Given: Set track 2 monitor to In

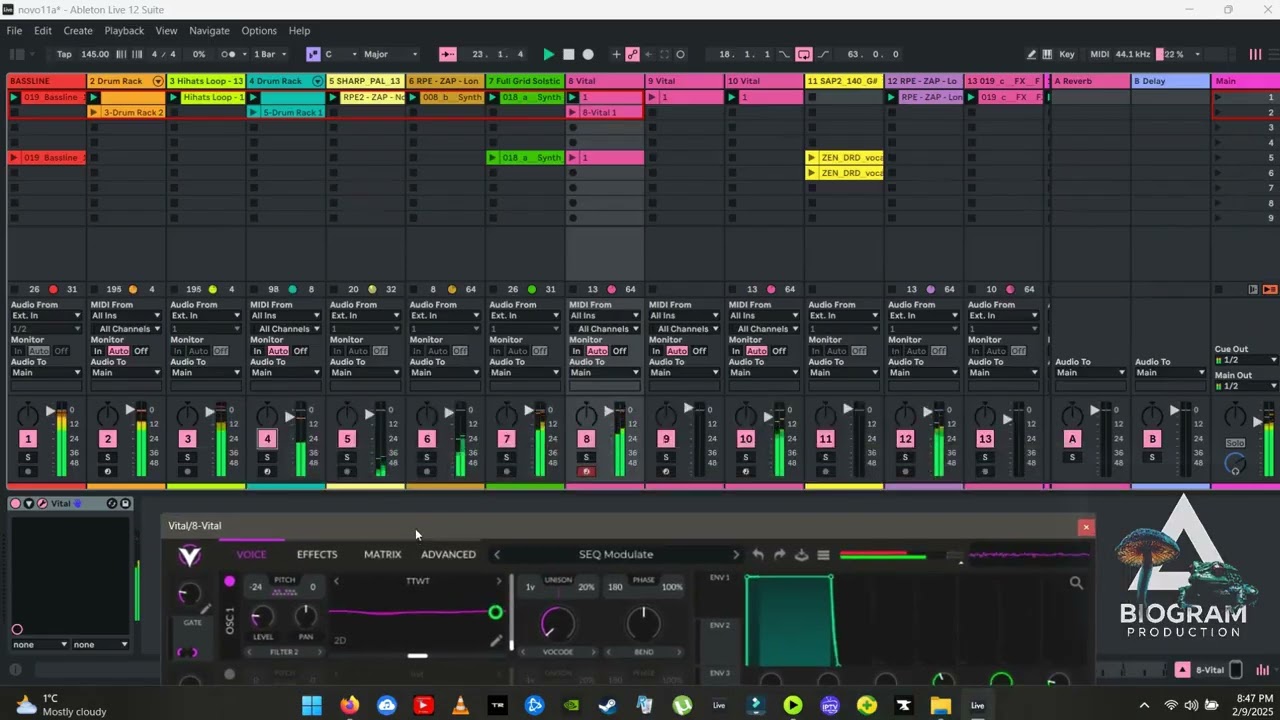Looking at the screenshot, I should click(98, 351).
